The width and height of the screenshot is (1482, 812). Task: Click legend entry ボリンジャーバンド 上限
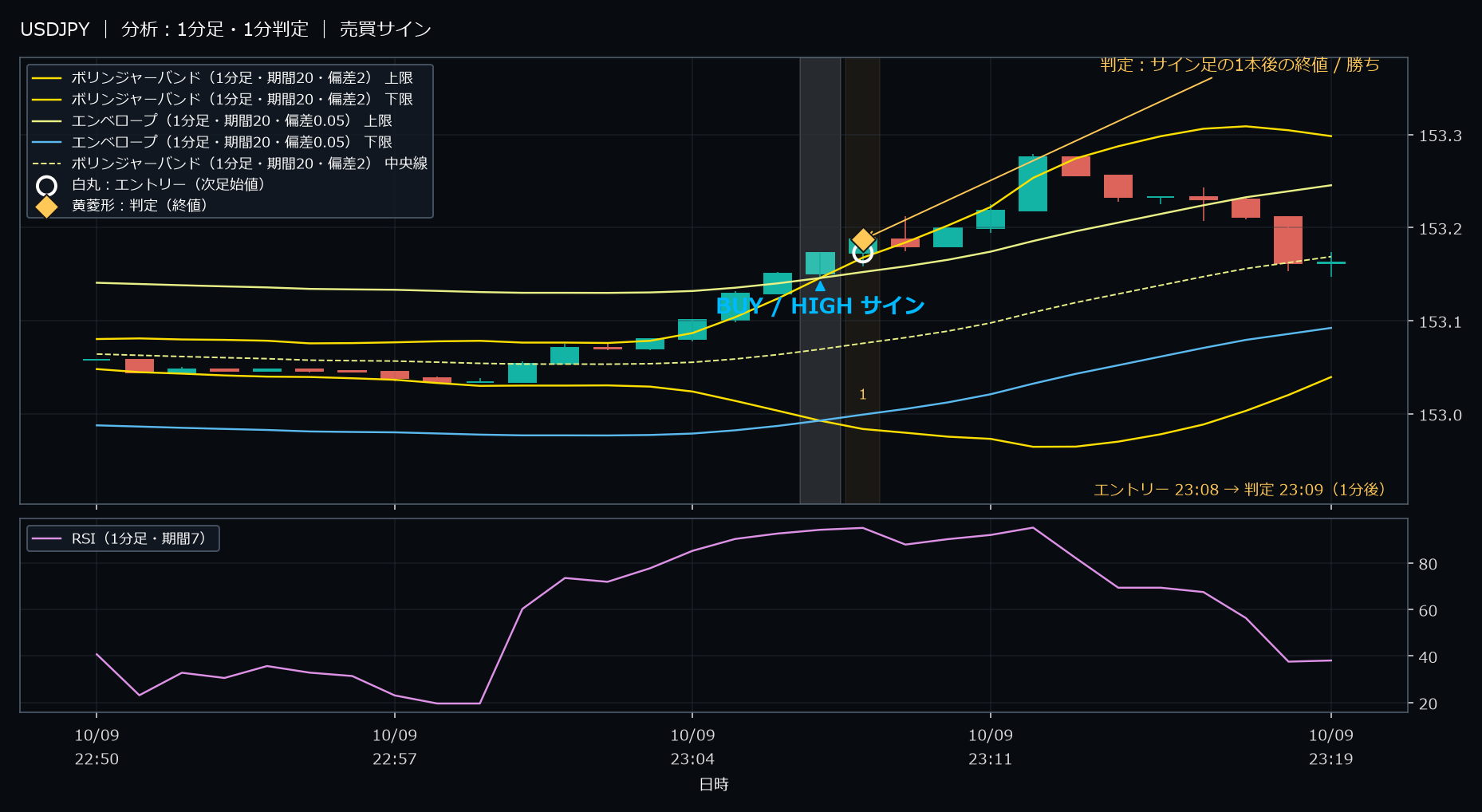[x=242, y=78]
